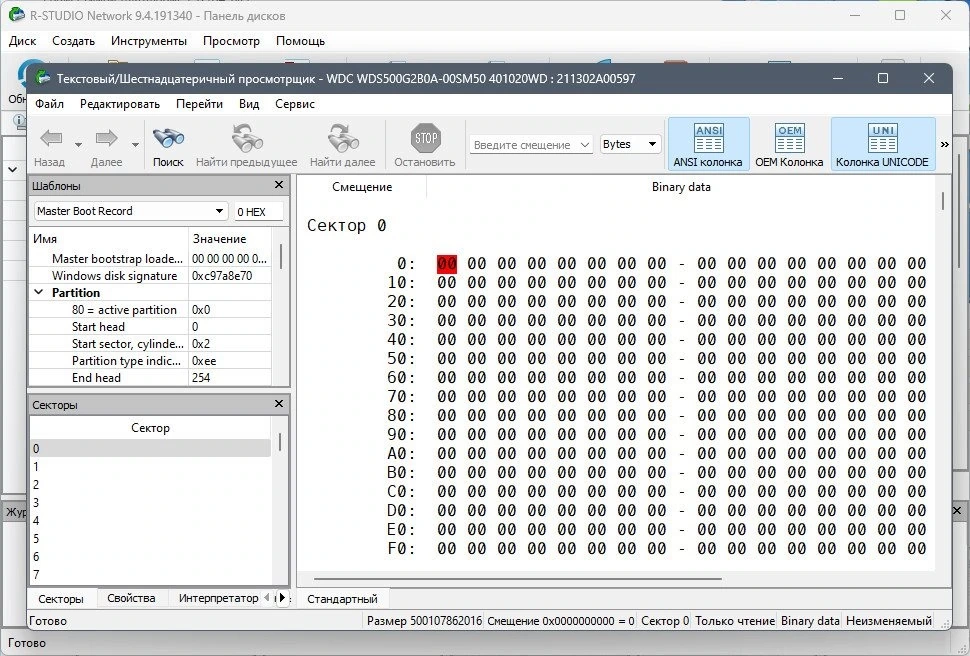The width and height of the screenshot is (970, 656).
Task: Open the Введите смещение offset combo box
Action: click(x=531, y=145)
